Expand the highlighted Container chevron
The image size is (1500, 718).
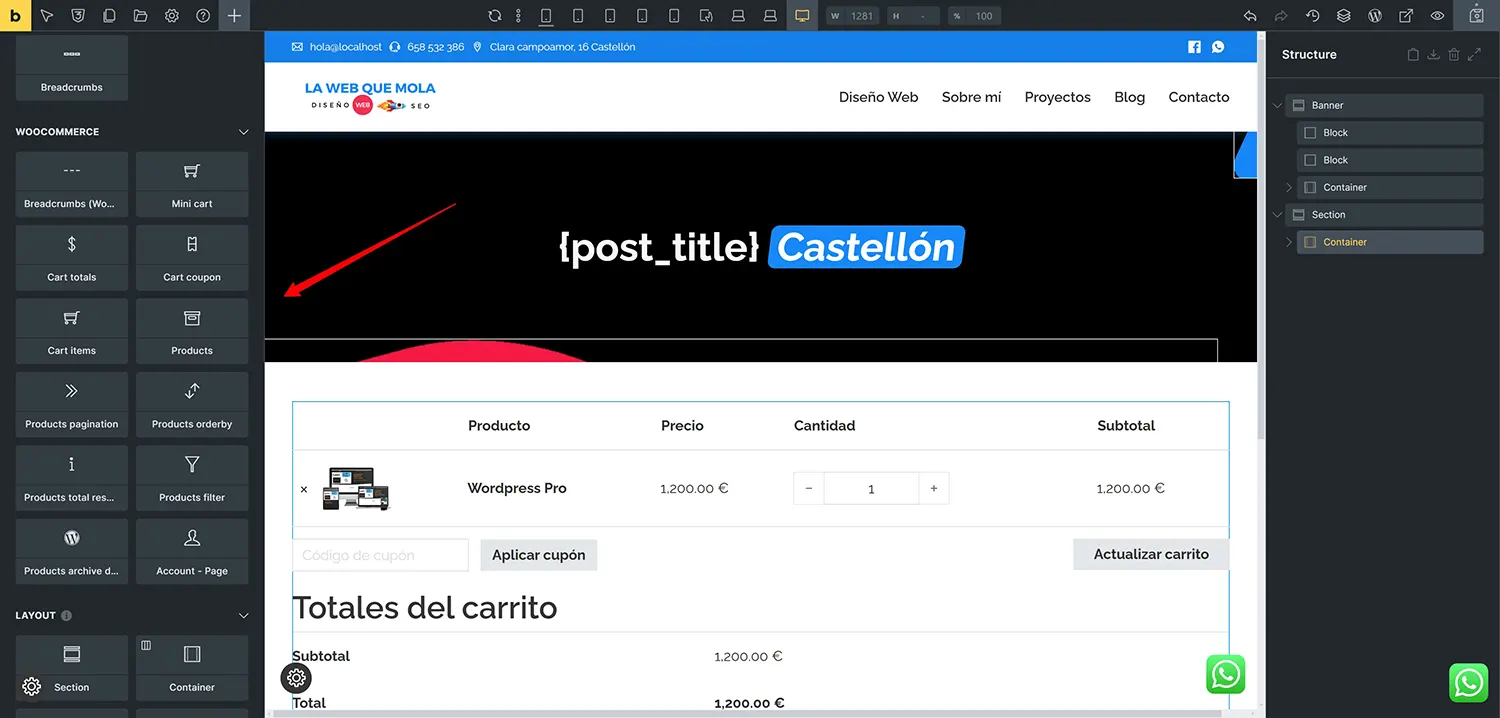1289,242
